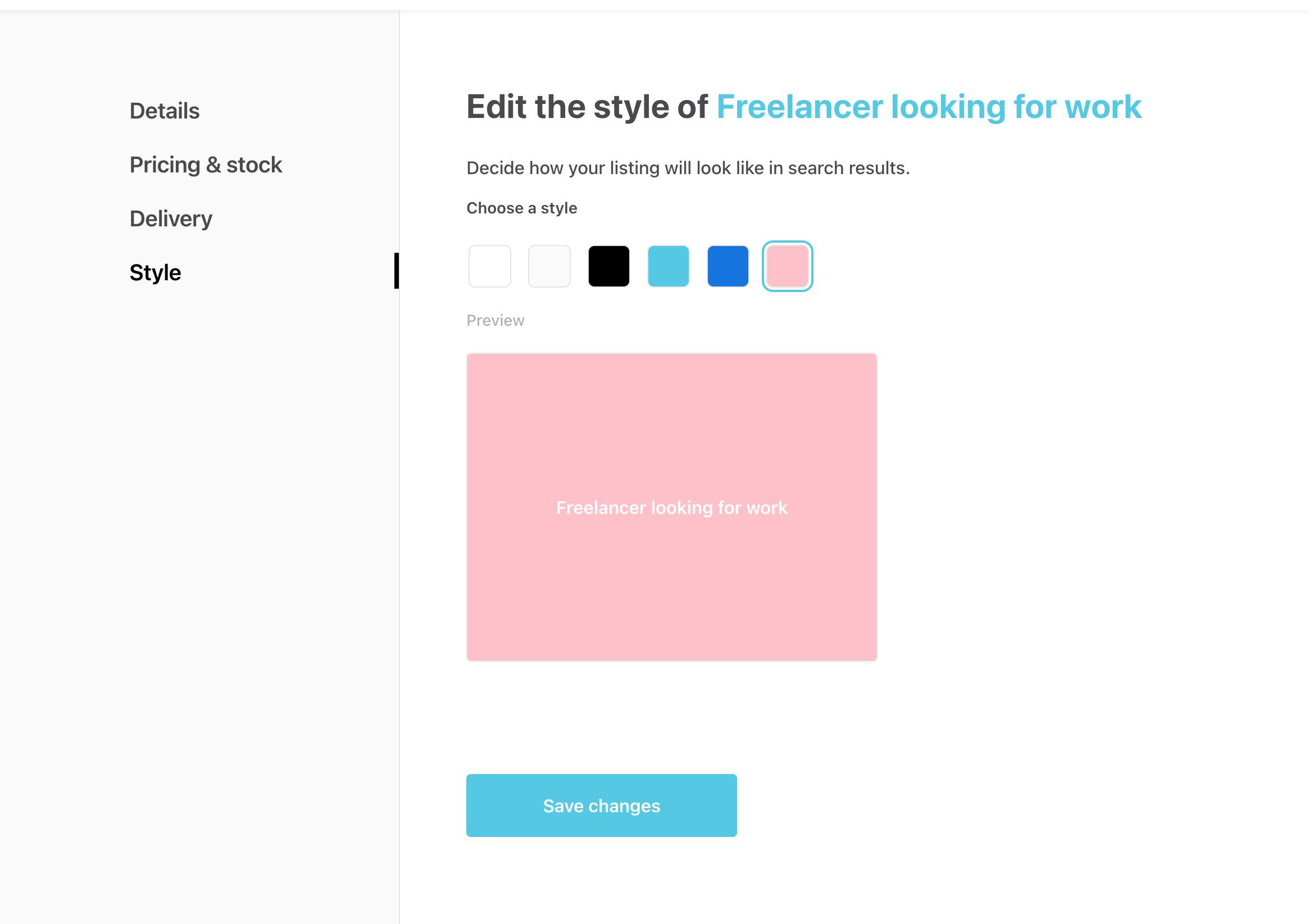The height and width of the screenshot is (924, 1309).
Task: Choose the light cyan style swatch
Action: pos(668,266)
